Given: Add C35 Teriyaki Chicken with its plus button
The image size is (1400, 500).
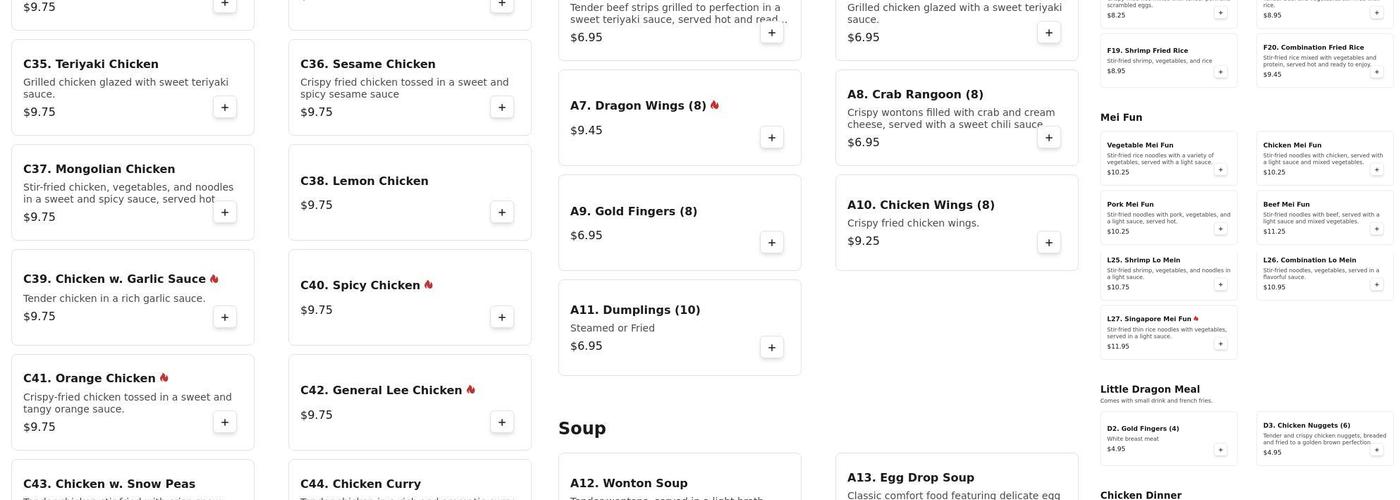Looking at the screenshot, I should coord(225,108).
